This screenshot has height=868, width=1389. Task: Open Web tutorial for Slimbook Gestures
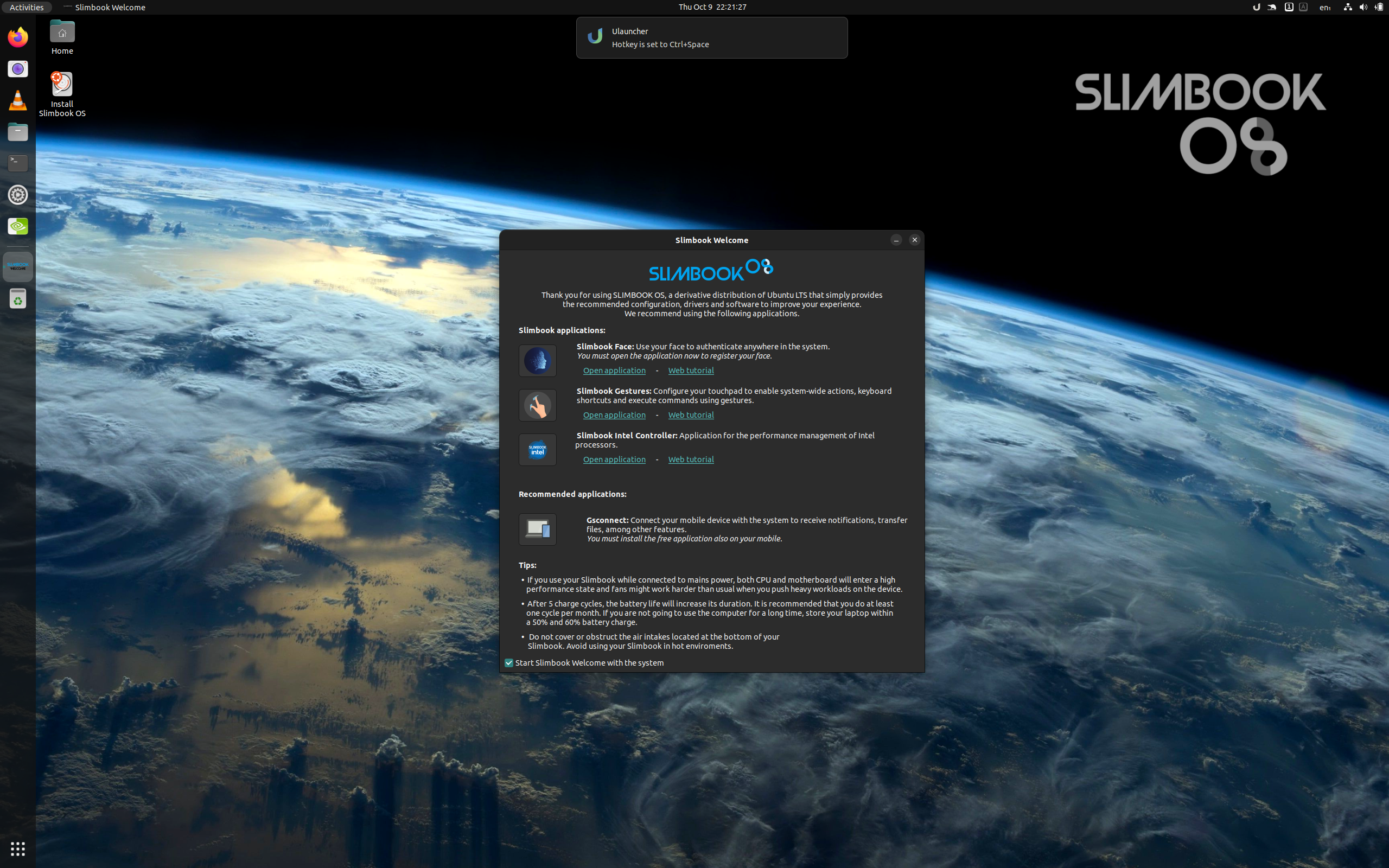coord(691,415)
